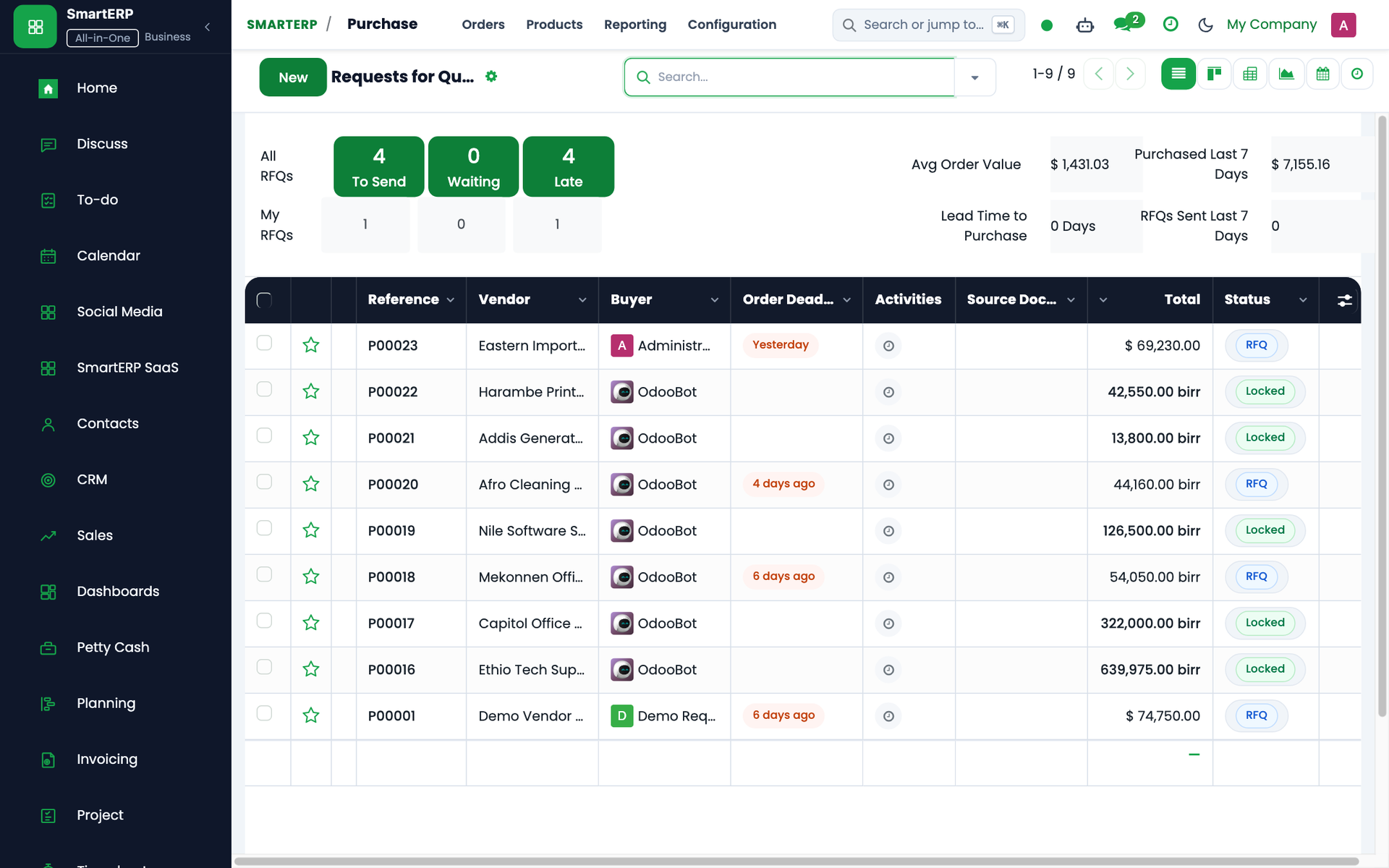
Task: Filter by the 4 To Send card
Action: pyautogui.click(x=379, y=166)
